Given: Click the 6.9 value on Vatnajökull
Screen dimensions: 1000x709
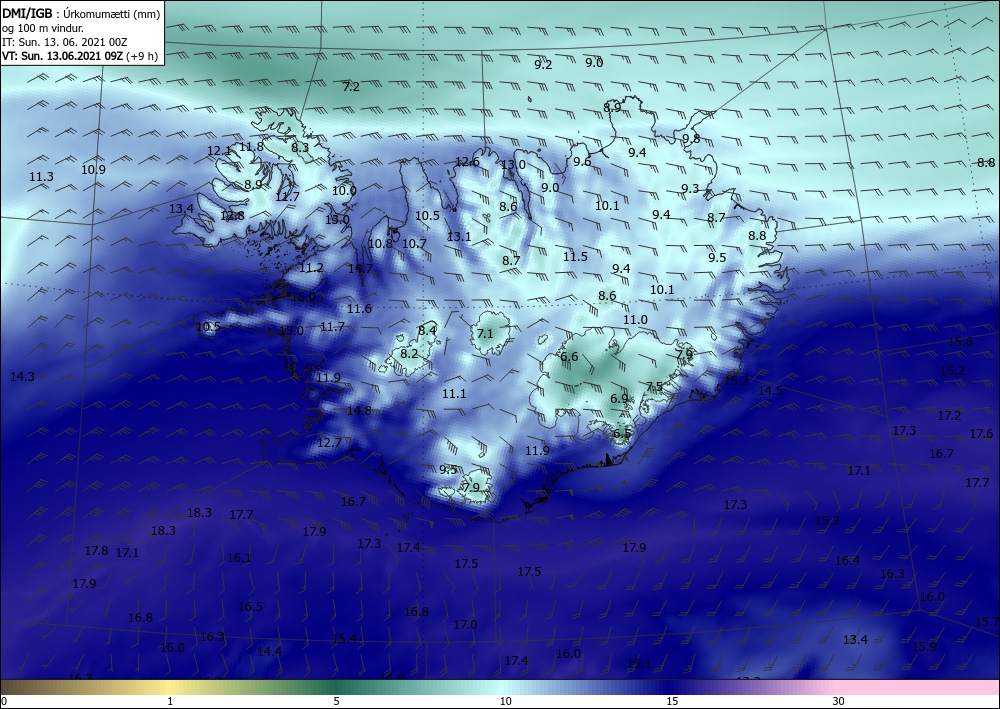Looking at the screenshot, I should (x=619, y=398).
